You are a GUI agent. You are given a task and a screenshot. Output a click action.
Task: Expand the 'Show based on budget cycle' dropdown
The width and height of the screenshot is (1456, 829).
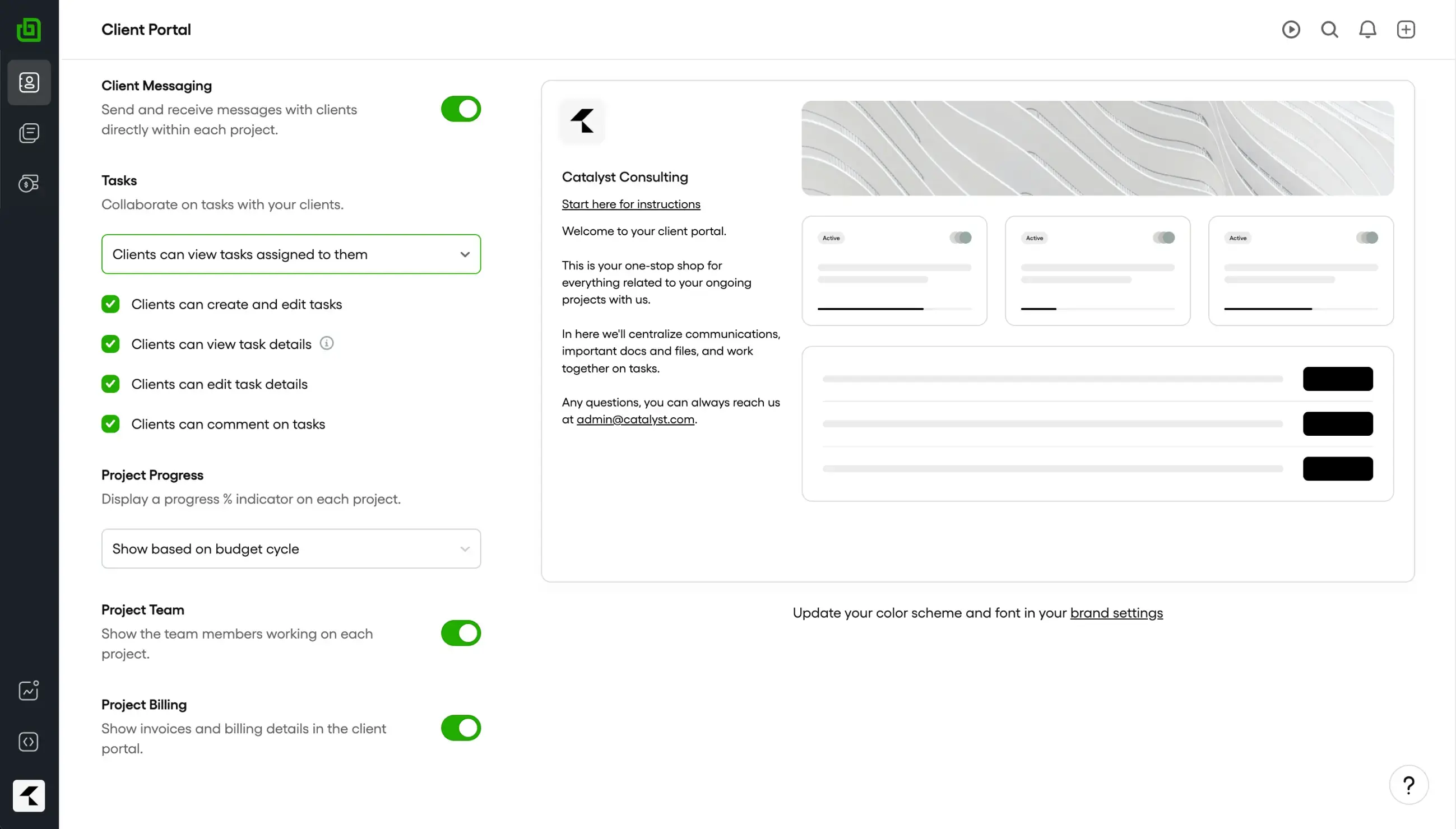click(x=291, y=548)
